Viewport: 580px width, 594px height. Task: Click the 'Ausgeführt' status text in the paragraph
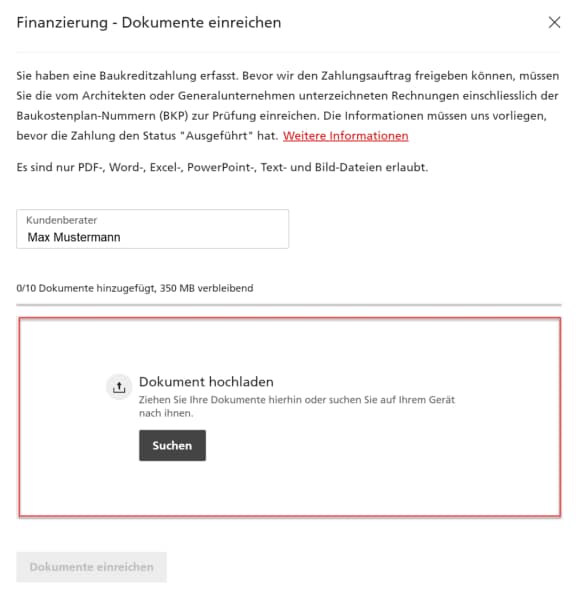point(216,136)
